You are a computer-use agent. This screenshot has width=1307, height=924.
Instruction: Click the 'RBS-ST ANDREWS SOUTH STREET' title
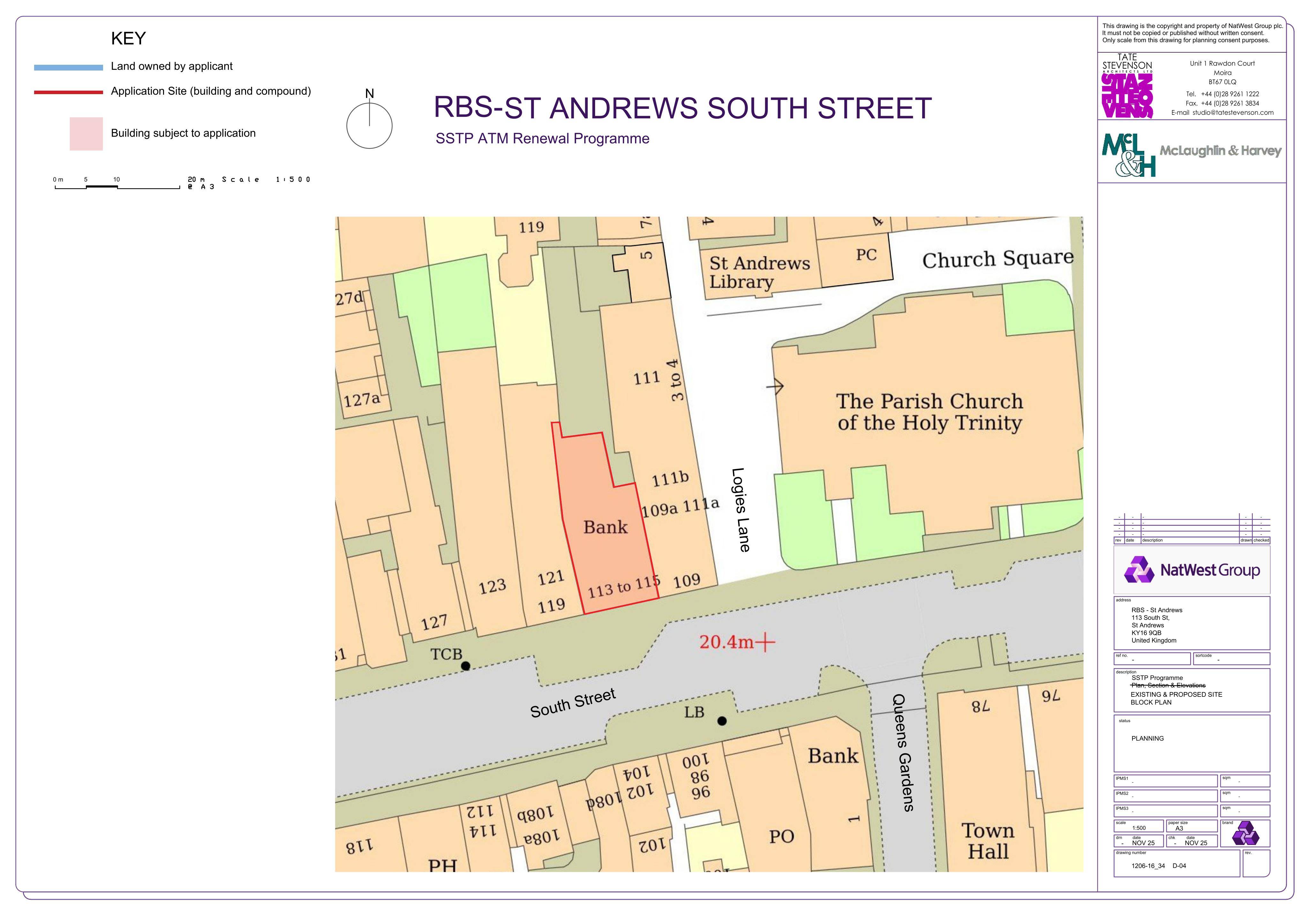pyautogui.click(x=683, y=108)
